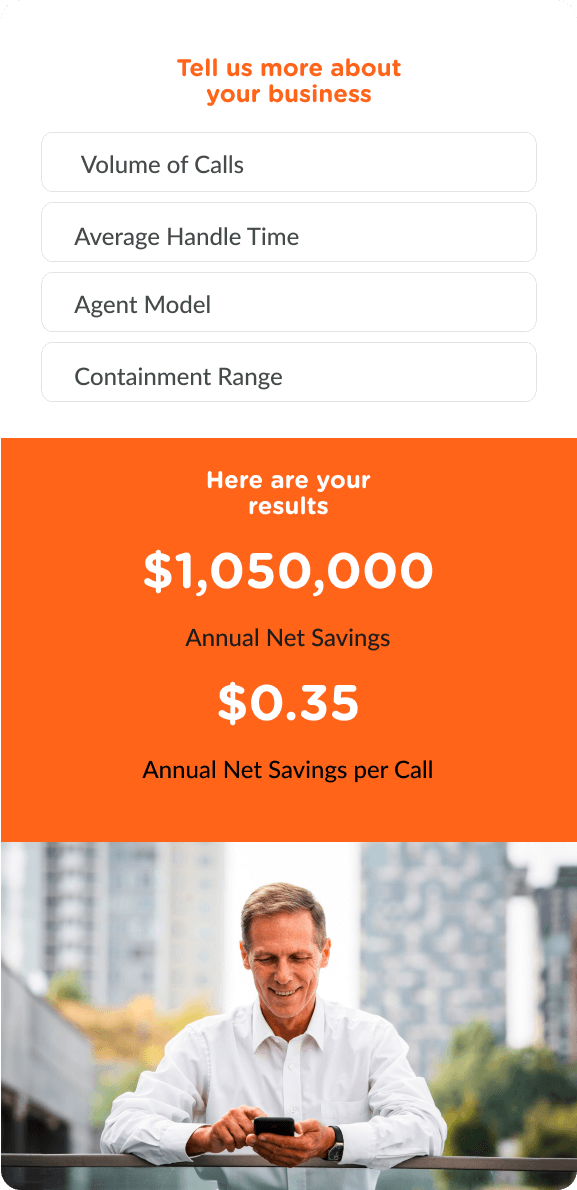Screen dimensions: 577x1190
Task: Select the Containment Range input box
Action: [288, 372]
